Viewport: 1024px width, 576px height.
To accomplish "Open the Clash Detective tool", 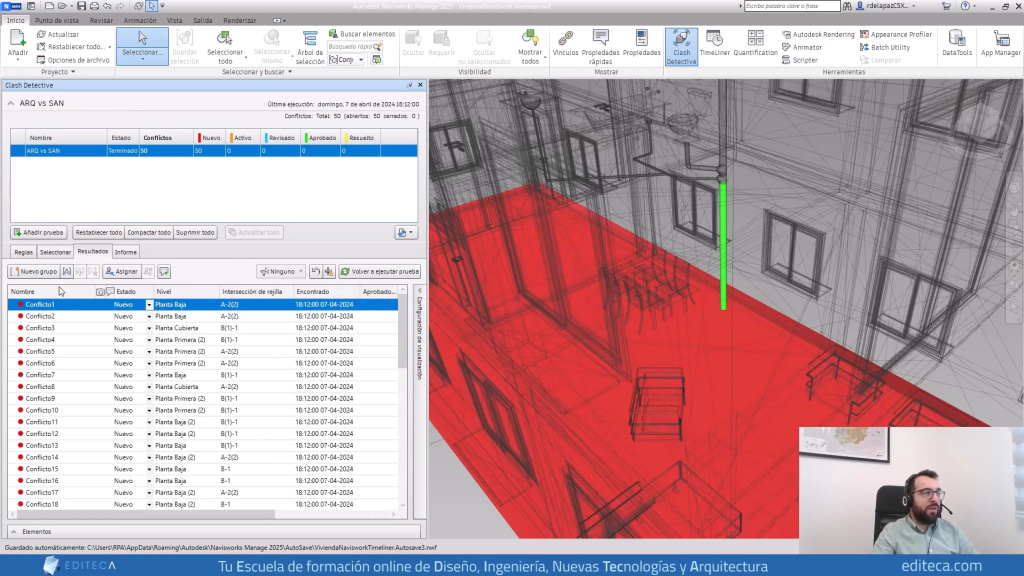I will (681, 46).
